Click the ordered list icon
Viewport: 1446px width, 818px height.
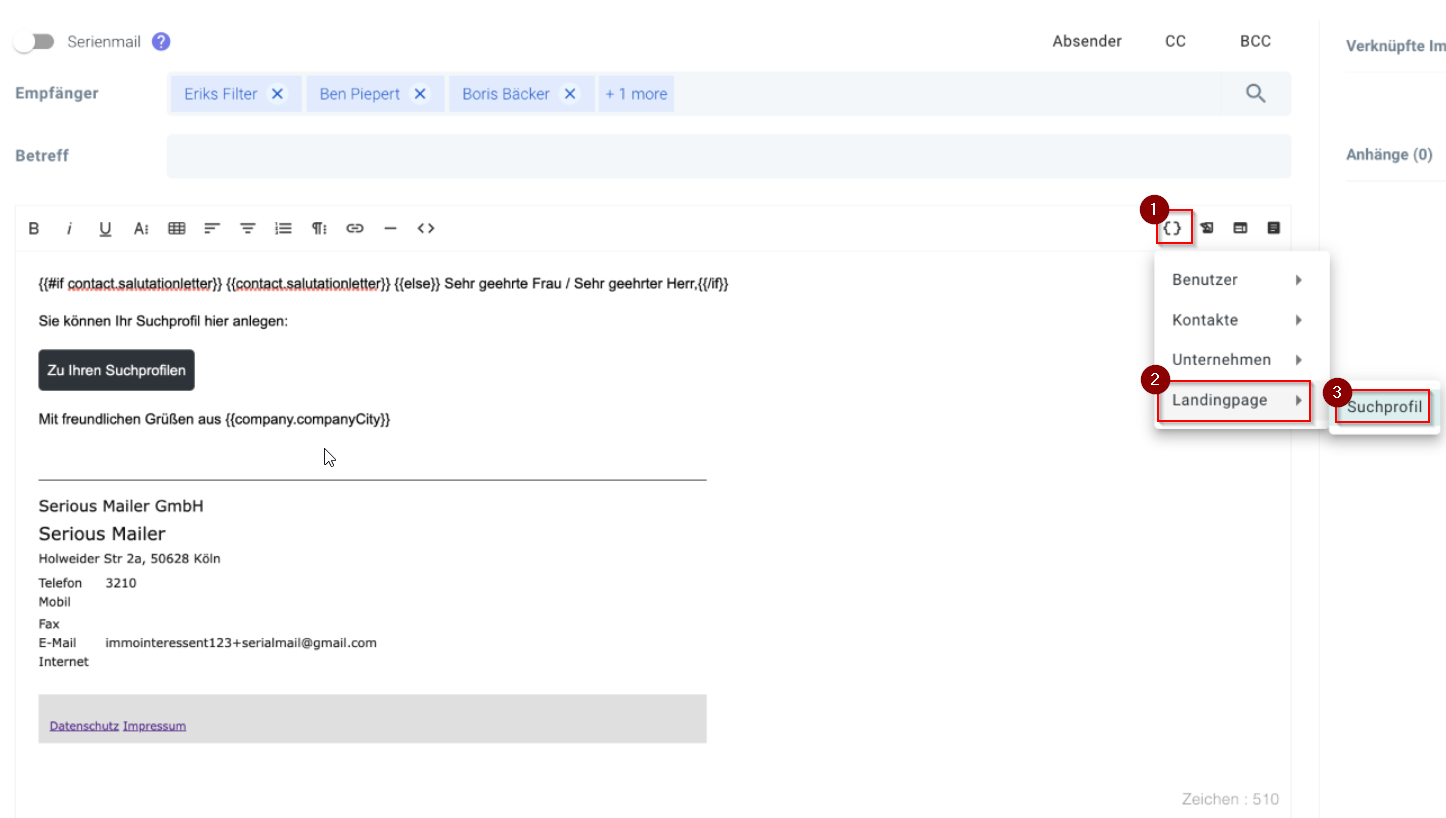(x=283, y=228)
